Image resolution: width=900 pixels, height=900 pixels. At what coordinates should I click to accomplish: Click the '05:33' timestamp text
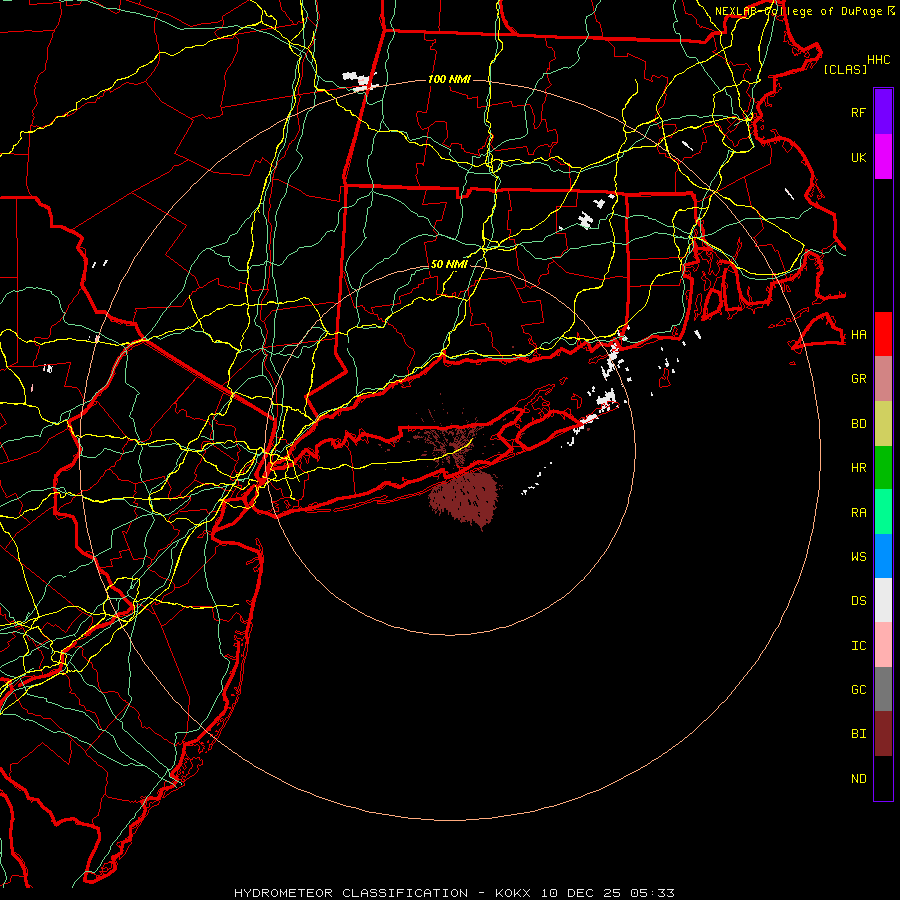[x=652, y=893]
